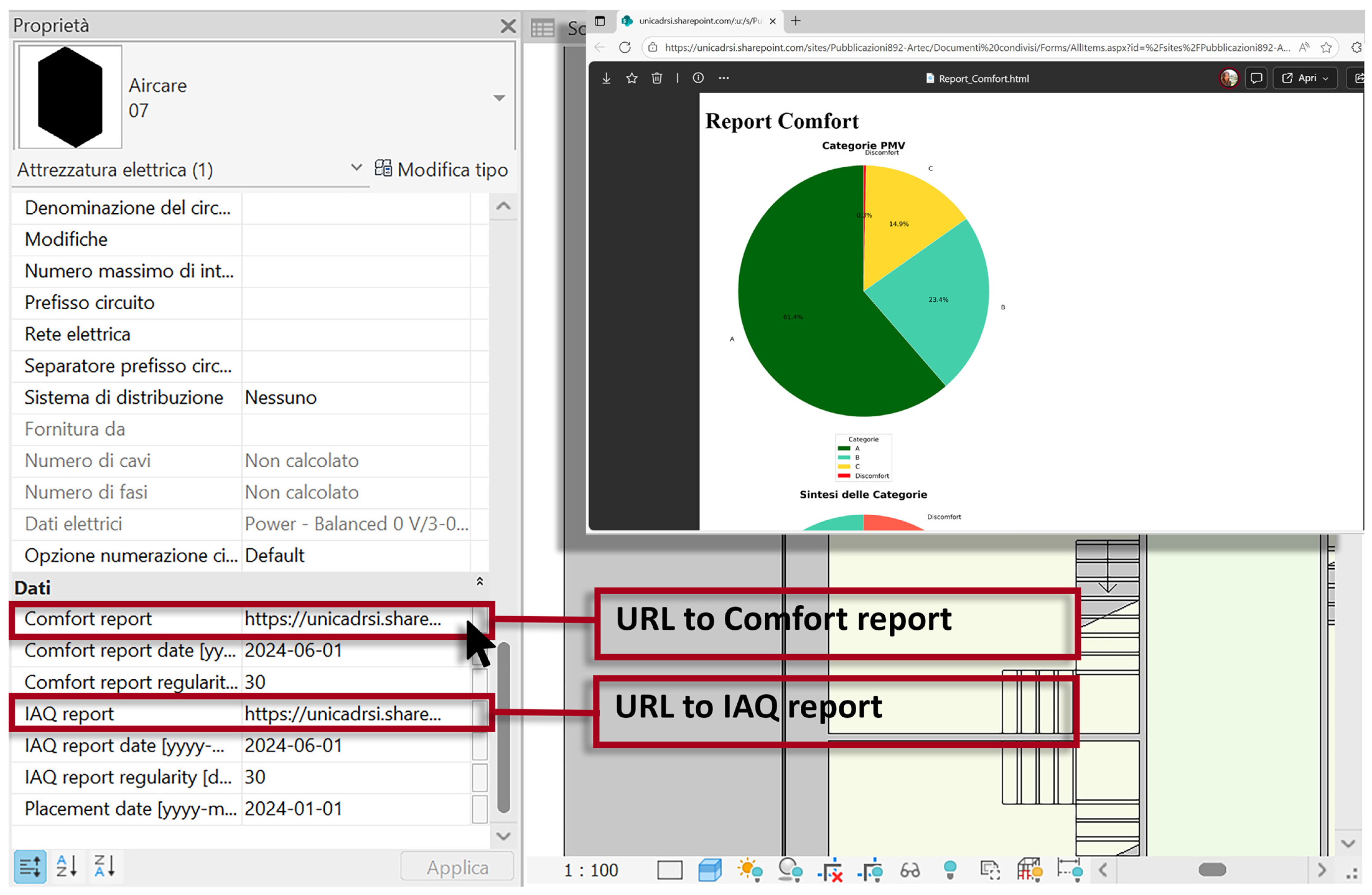The width and height of the screenshot is (1372, 895).
Task: Collapse the Dati section
Action: [480, 581]
